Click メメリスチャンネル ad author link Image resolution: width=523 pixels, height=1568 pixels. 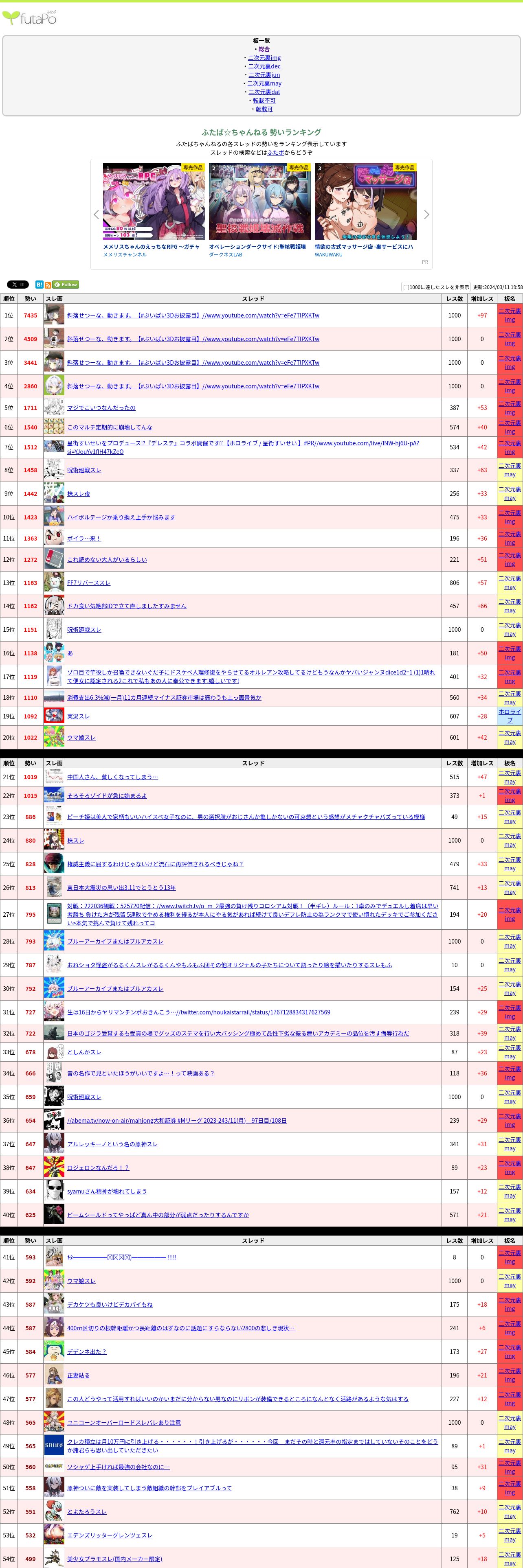125,254
